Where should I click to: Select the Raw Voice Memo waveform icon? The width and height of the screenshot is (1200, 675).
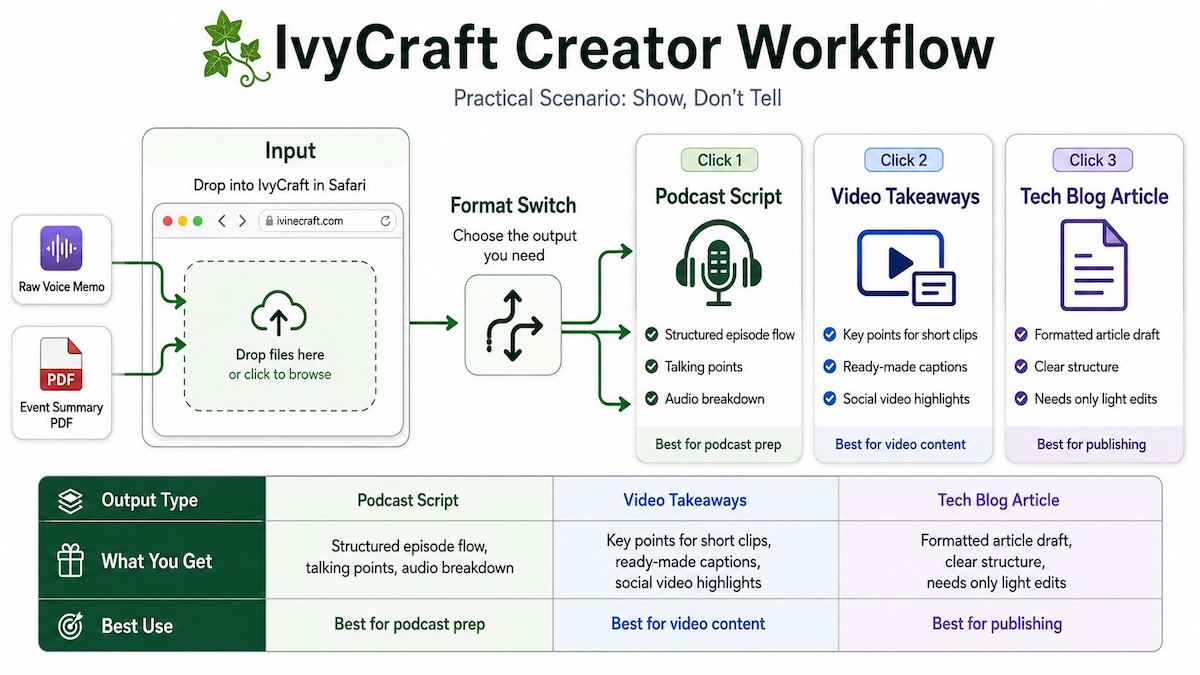pos(62,250)
